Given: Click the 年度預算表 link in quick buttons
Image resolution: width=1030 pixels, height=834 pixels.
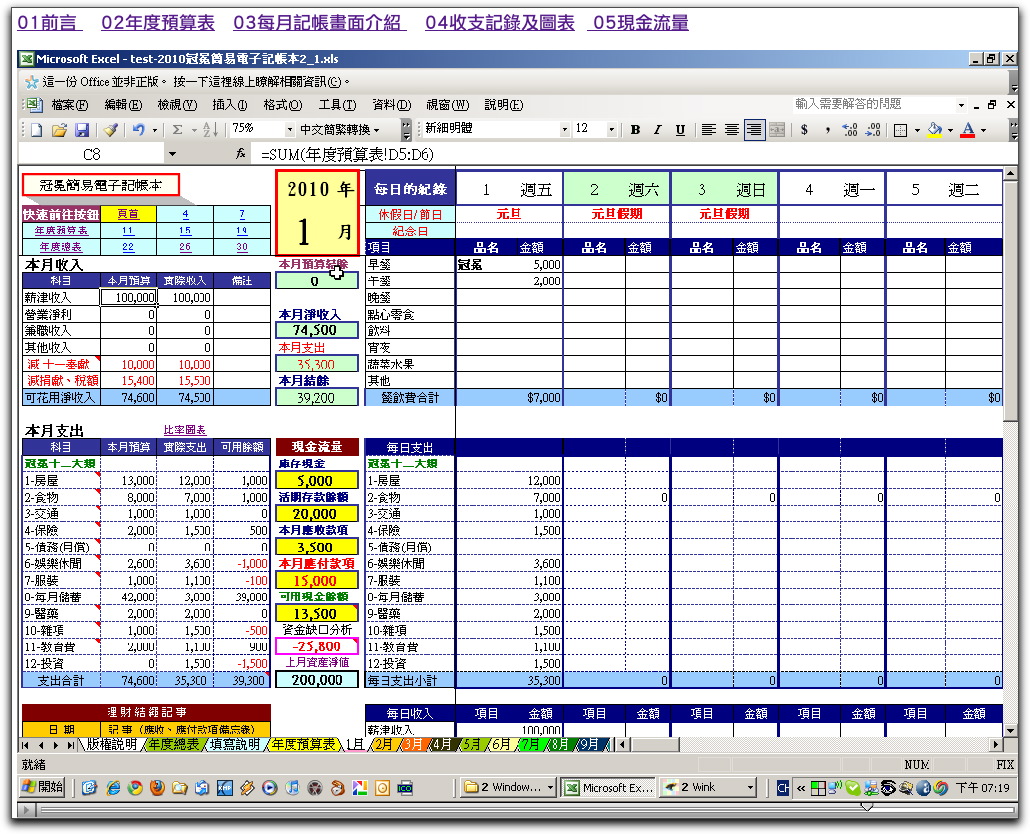Looking at the screenshot, I should click(x=61, y=230).
